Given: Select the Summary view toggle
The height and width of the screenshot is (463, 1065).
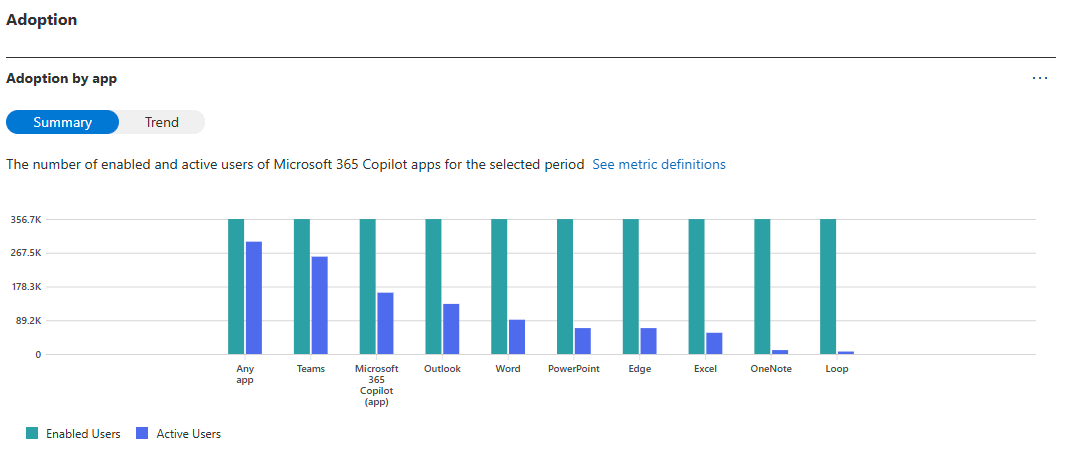Looking at the screenshot, I should [62, 122].
